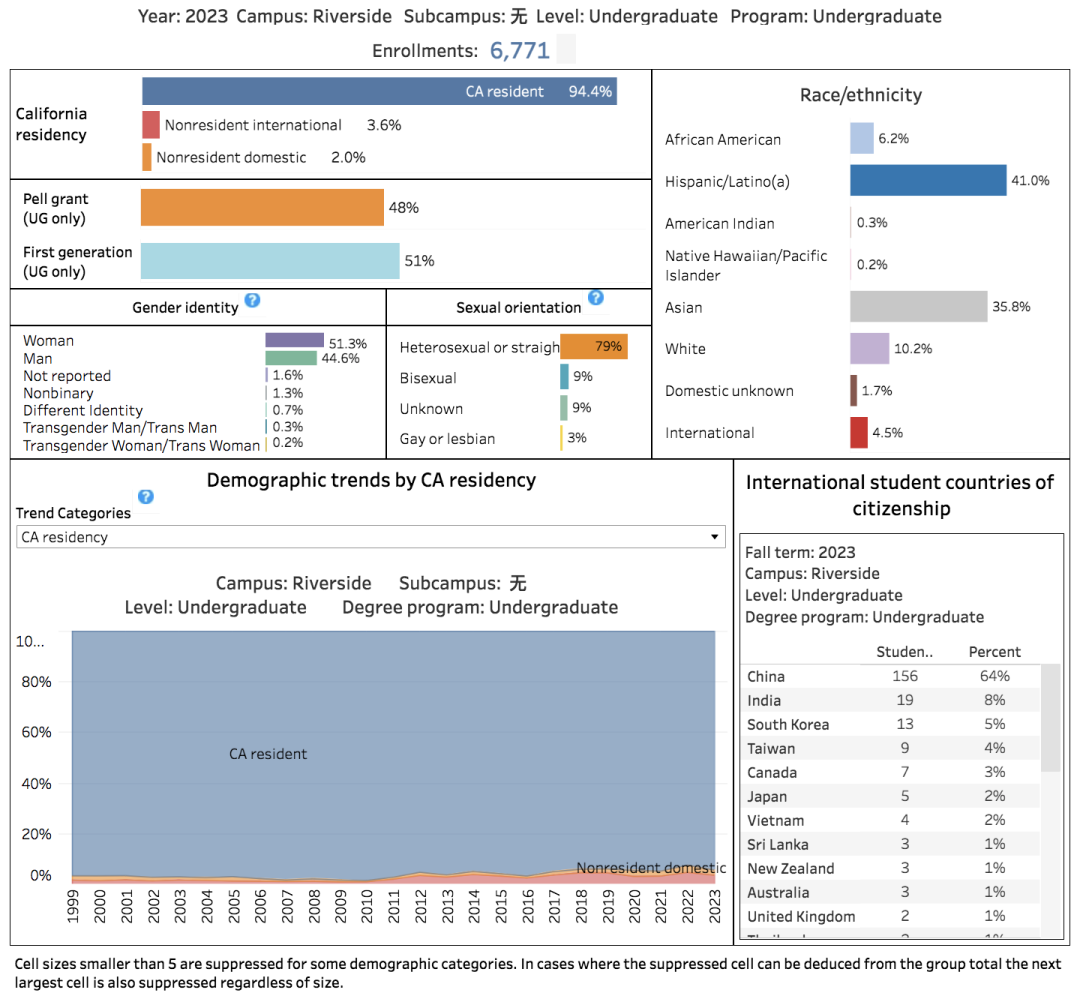Click the Domestic unknown brown bar
Image resolution: width=1080 pixels, height=996 pixels.
(853, 391)
